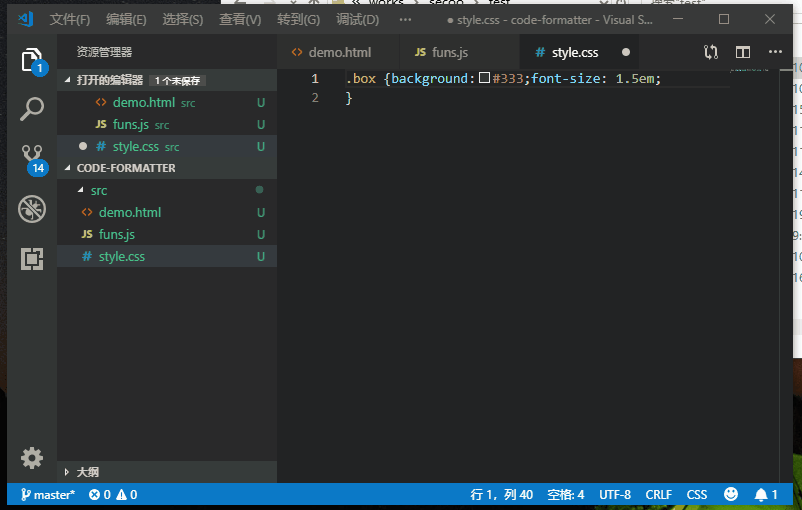
Task: Select funs.js in open editors list
Action: 167,124
